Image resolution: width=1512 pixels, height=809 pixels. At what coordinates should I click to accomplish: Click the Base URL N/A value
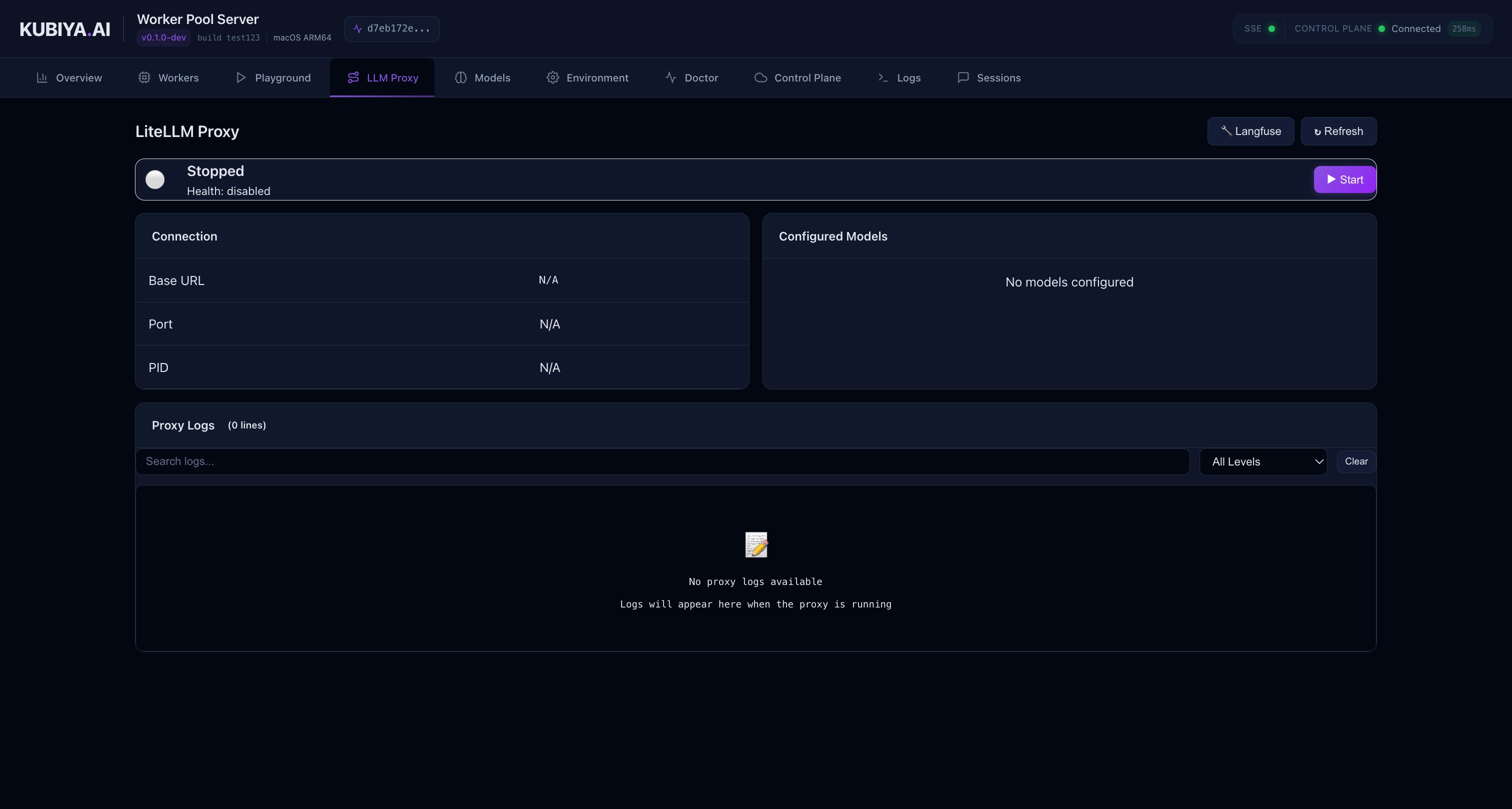click(548, 280)
